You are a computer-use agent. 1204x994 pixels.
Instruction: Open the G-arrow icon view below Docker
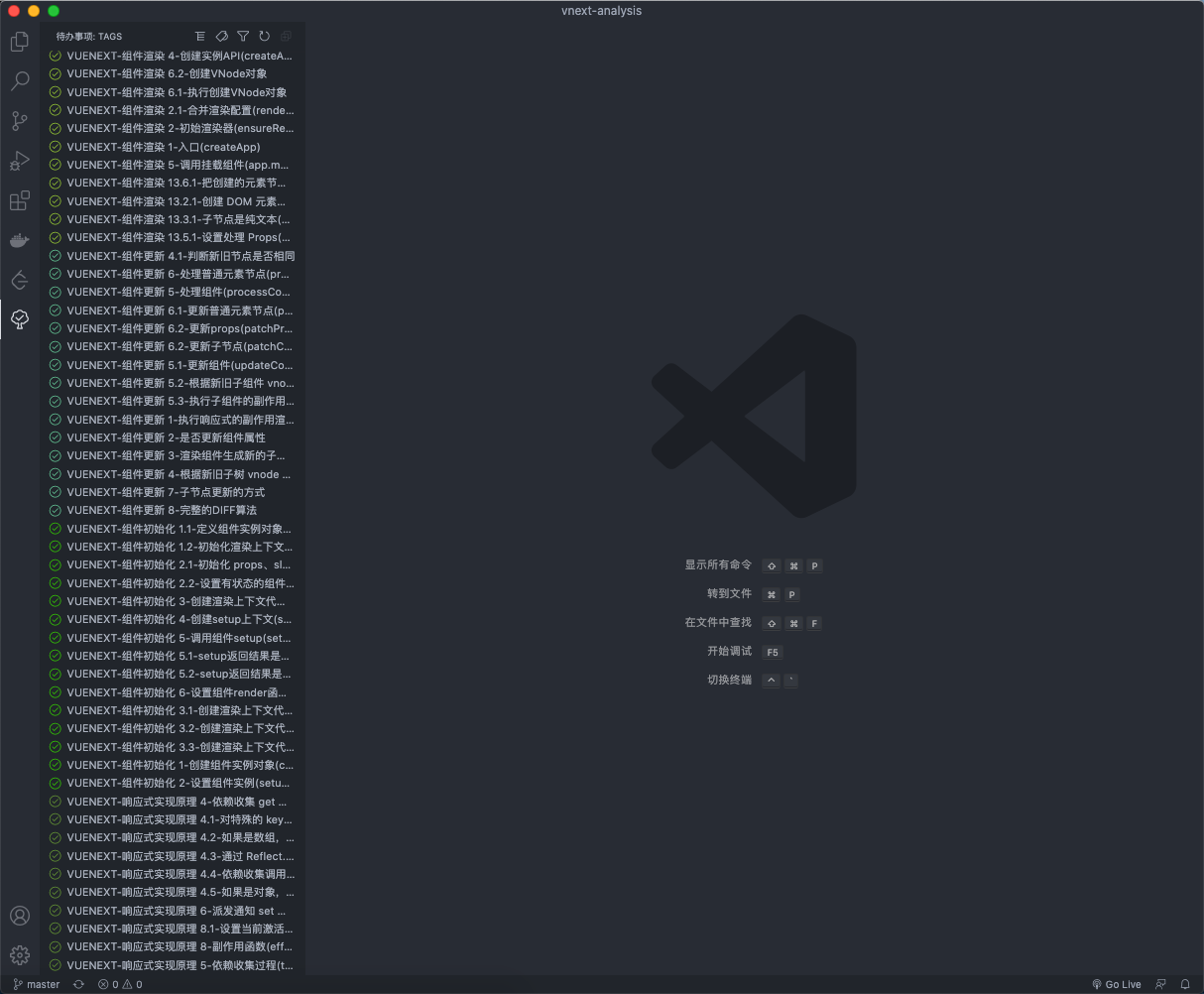click(20, 280)
